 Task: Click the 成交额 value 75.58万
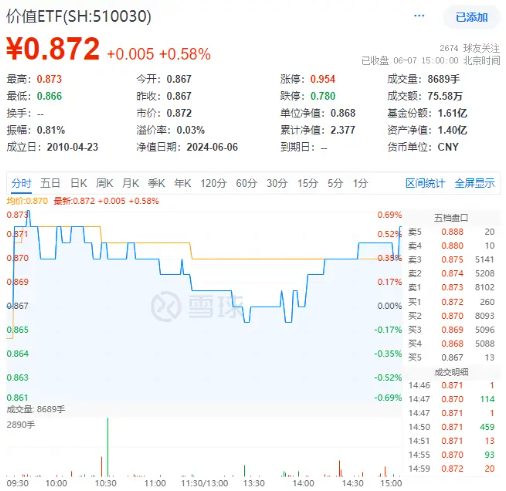tap(445, 96)
